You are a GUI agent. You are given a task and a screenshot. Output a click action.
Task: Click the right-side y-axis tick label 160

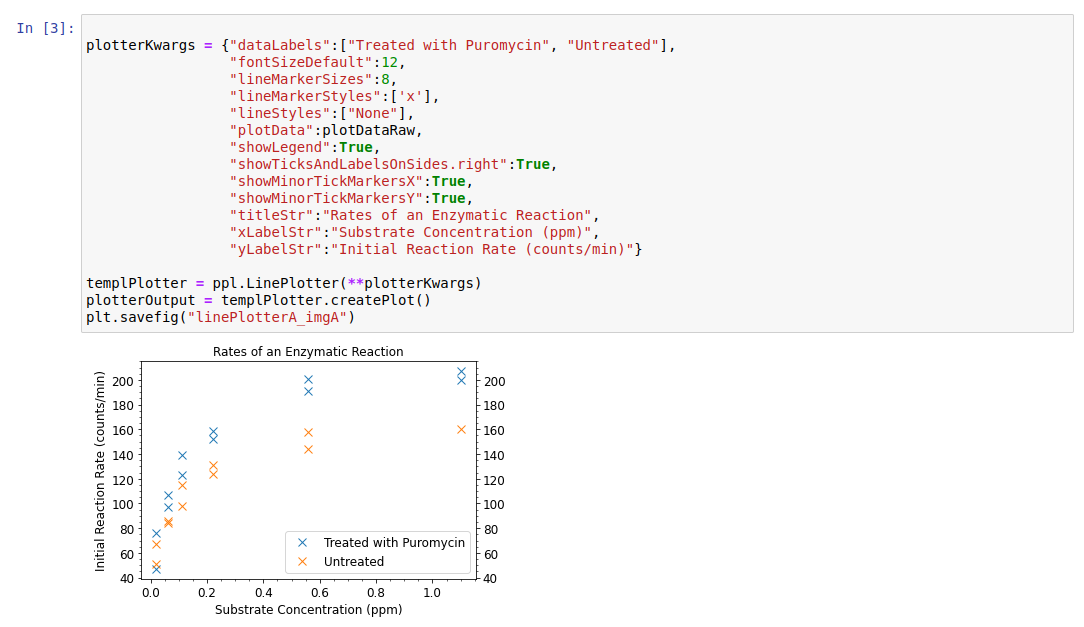494,431
